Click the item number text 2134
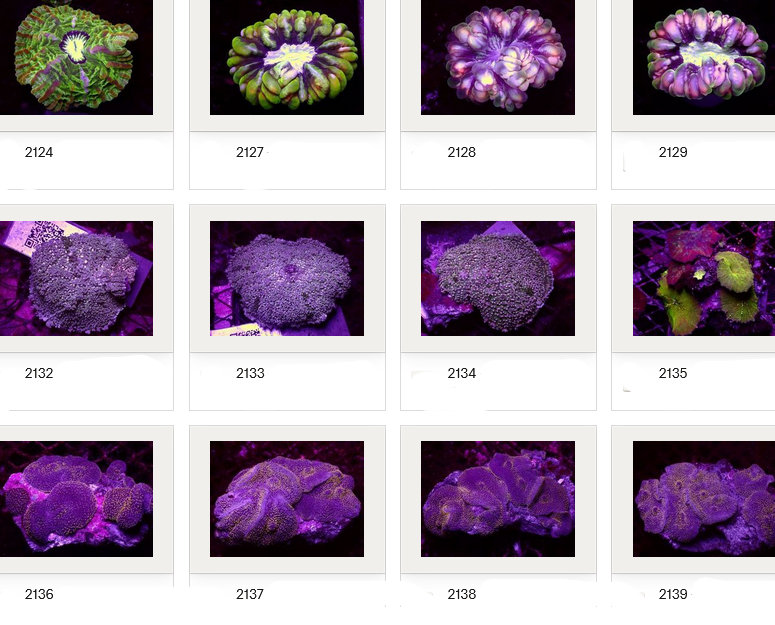 pos(462,373)
